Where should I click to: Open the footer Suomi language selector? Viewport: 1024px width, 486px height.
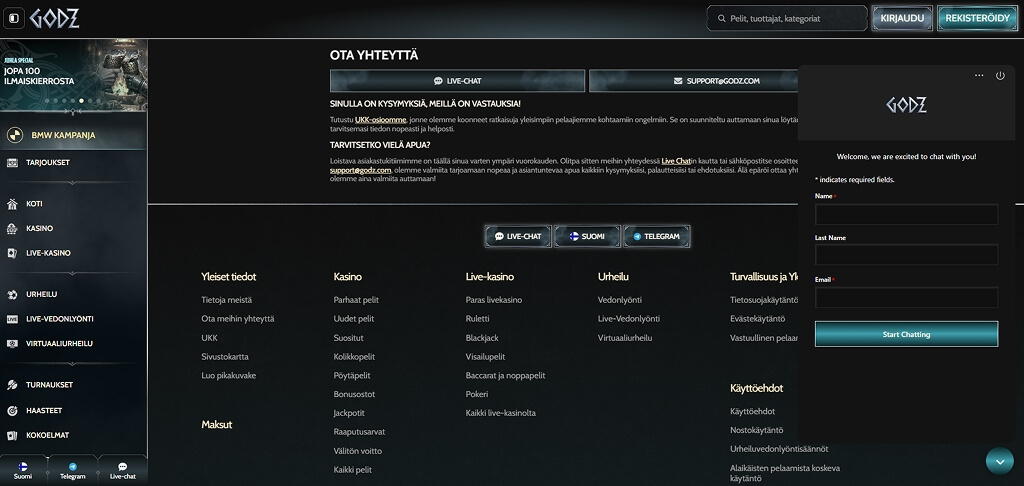587,236
